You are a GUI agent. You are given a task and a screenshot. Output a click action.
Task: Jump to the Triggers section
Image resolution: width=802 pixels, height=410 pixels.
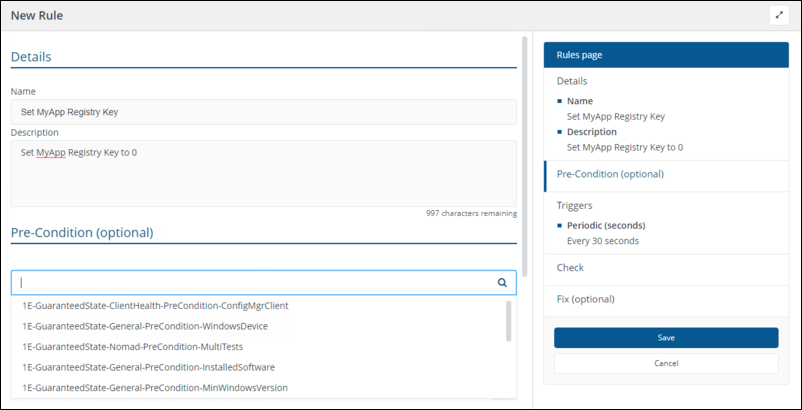pos(574,205)
